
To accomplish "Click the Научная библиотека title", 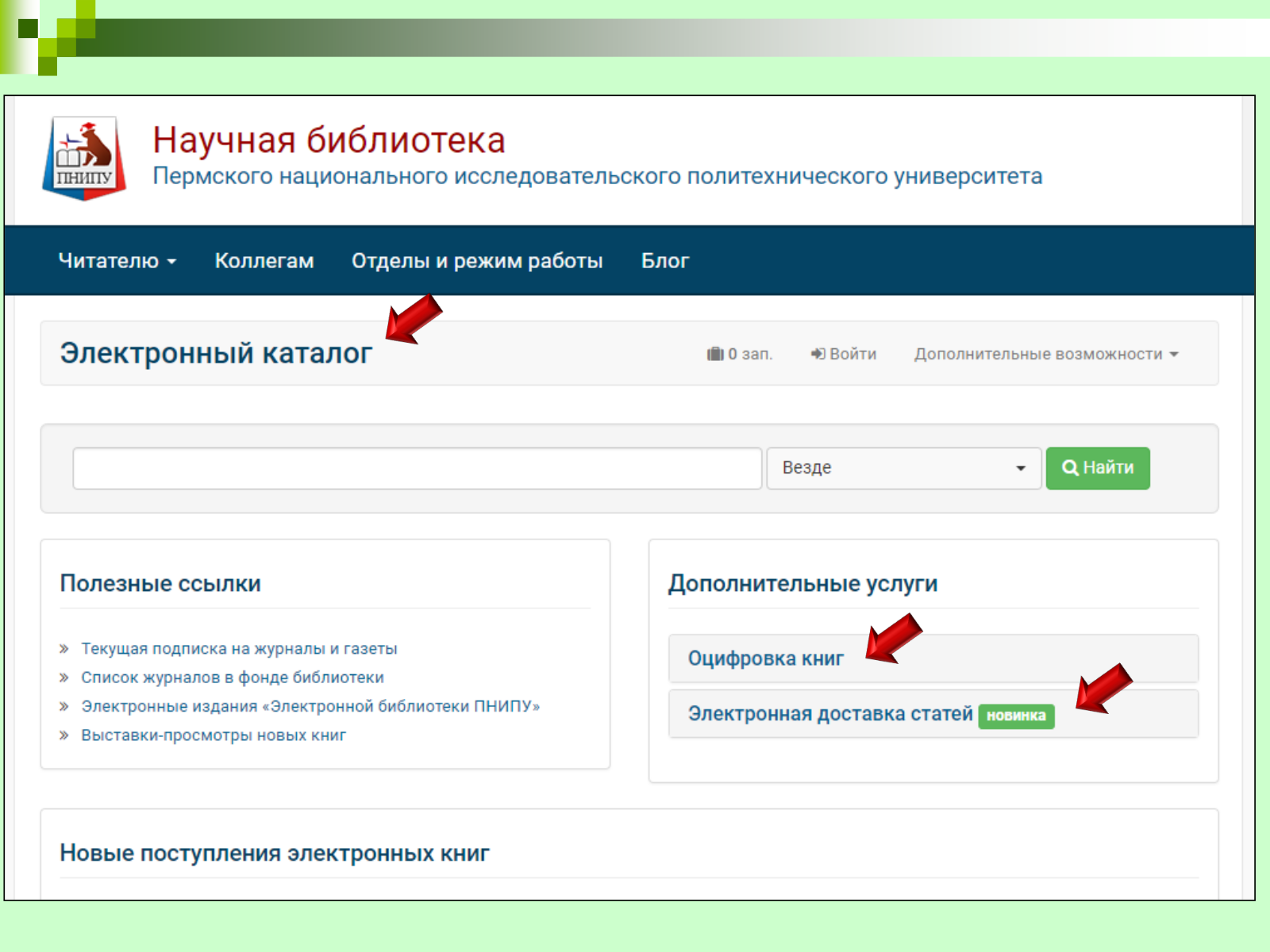I will pos(329,140).
